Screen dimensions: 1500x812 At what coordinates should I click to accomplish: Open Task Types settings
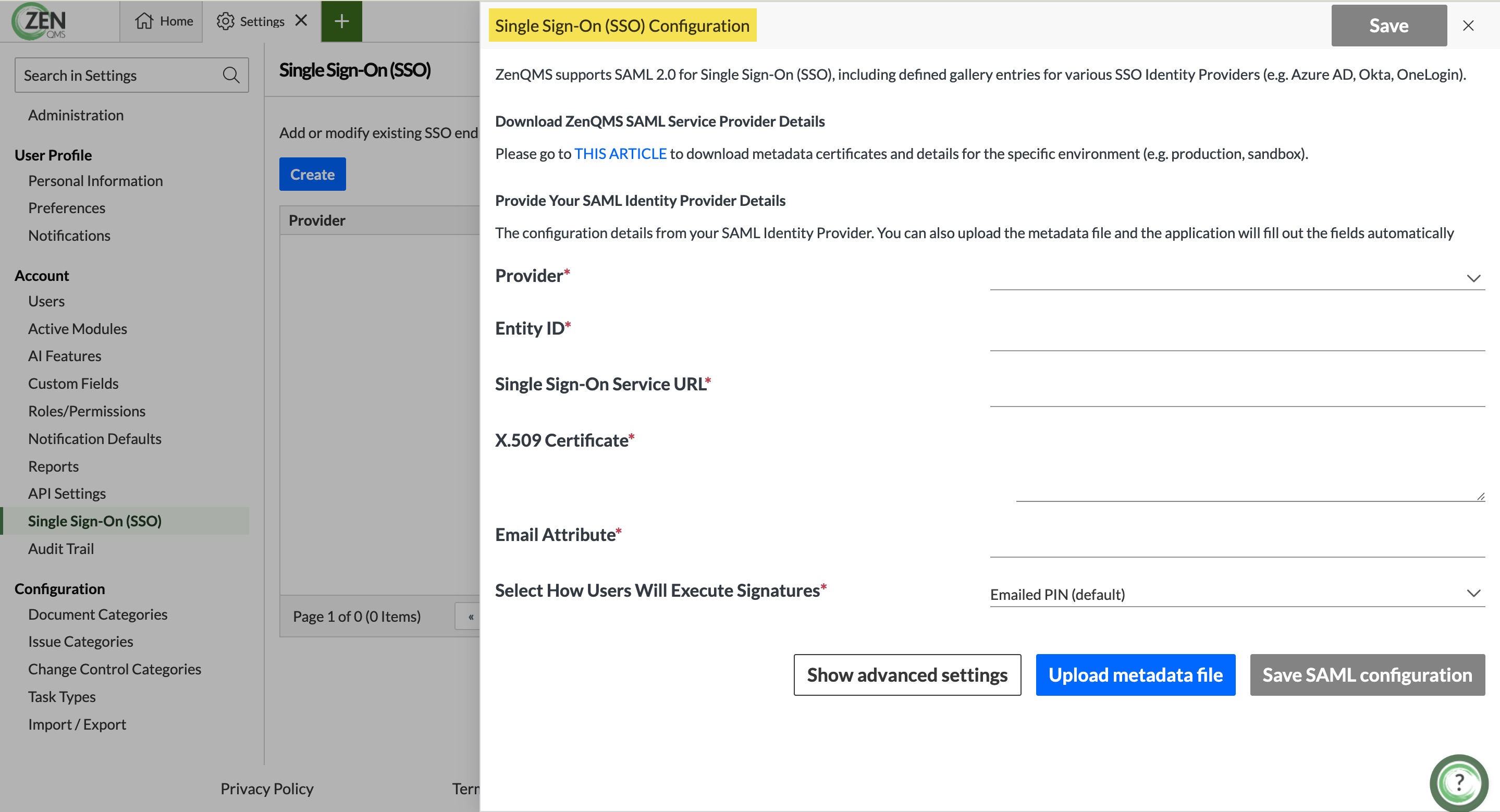(x=63, y=697)
